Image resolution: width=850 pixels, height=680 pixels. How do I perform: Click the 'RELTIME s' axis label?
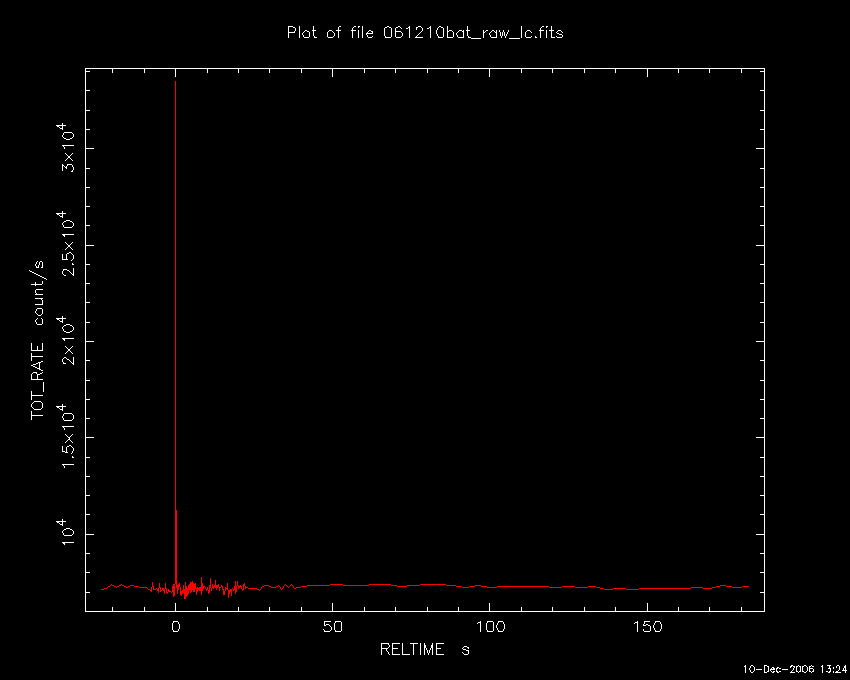coord(424,649)
